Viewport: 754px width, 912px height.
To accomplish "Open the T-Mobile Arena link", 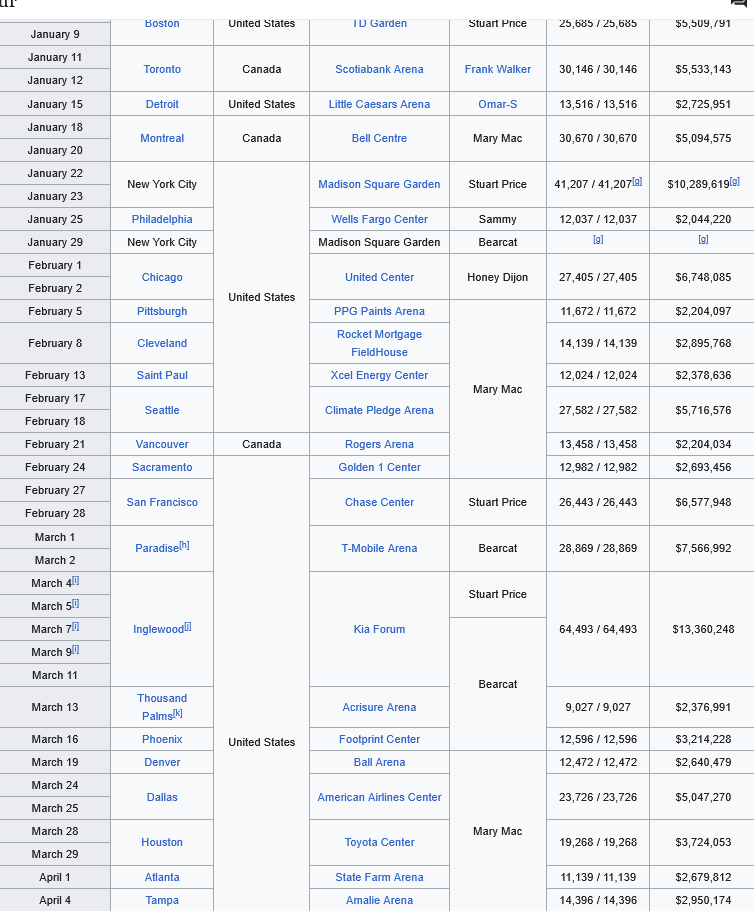I will [379, 548].
